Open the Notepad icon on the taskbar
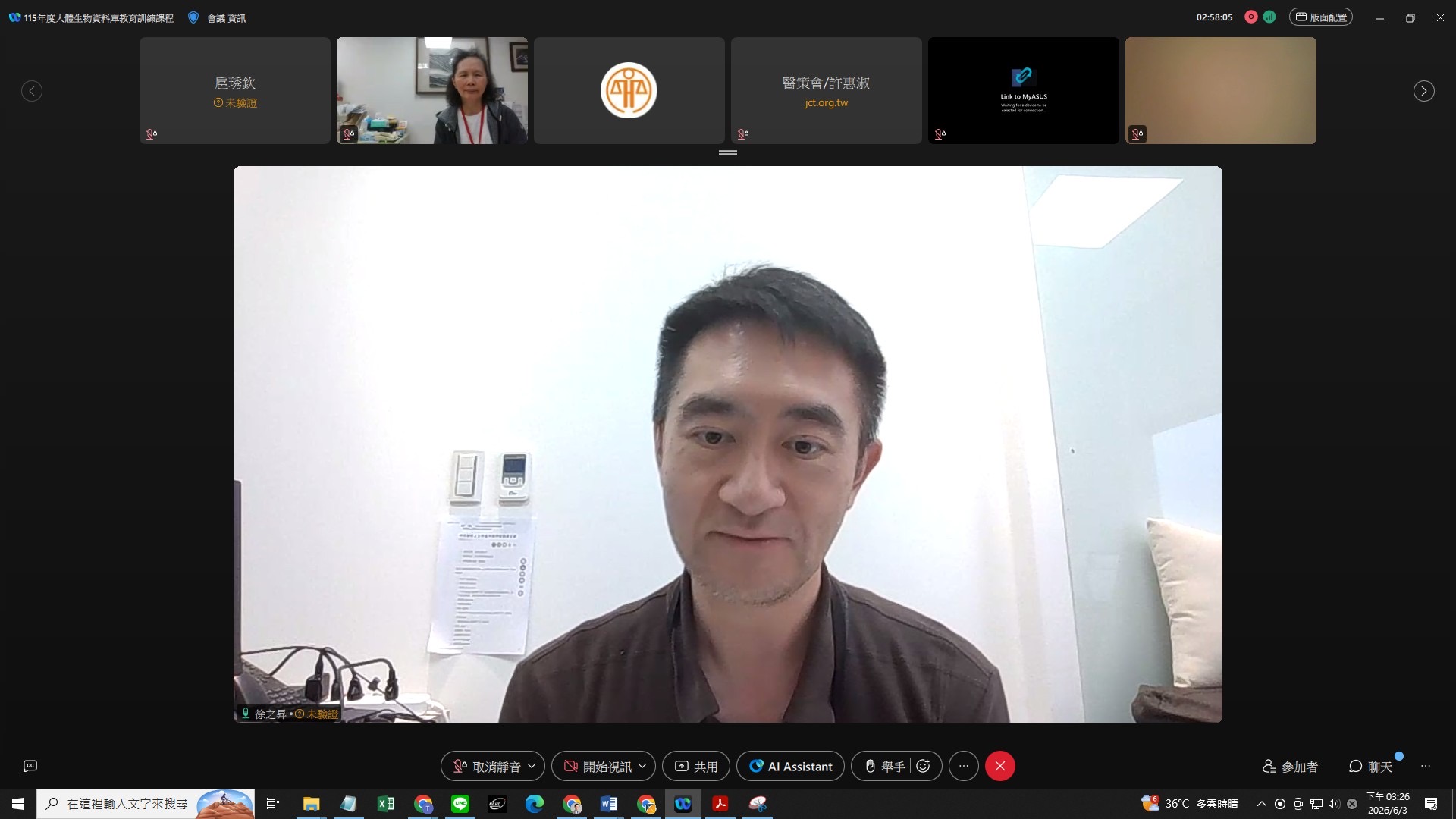Screen dimensions: 1456x819 348,804
